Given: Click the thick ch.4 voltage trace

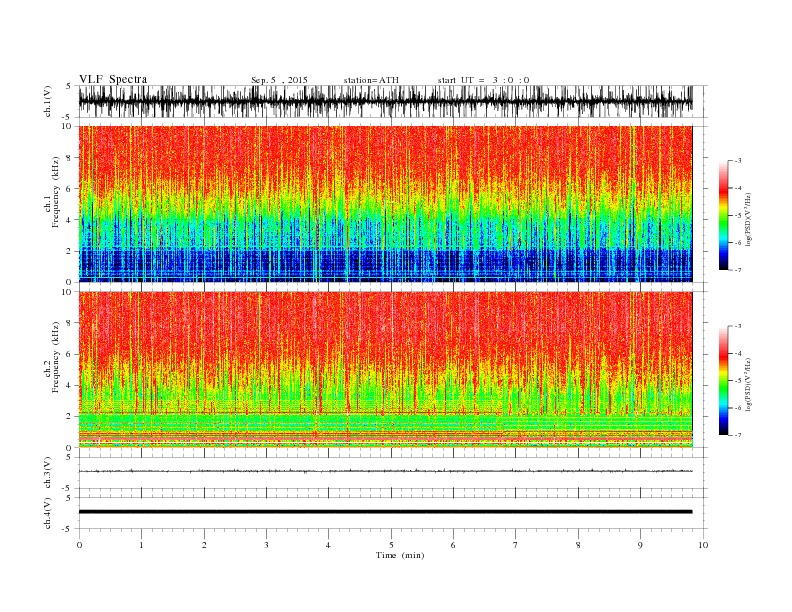Looking at the screenshot, I should pos(385,512).
